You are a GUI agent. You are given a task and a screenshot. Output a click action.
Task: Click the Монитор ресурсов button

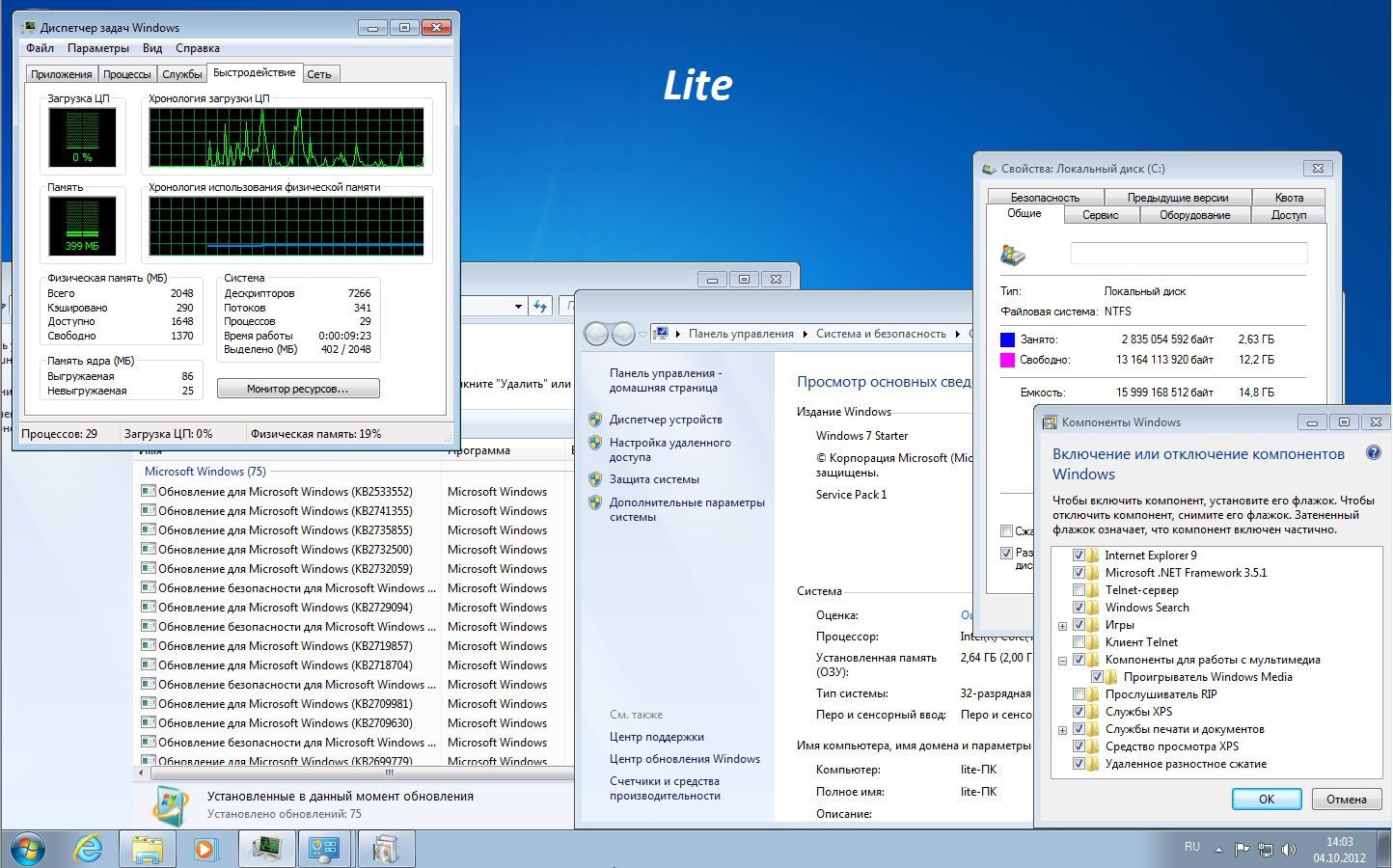pyautogui.click(x=298, y=389)
